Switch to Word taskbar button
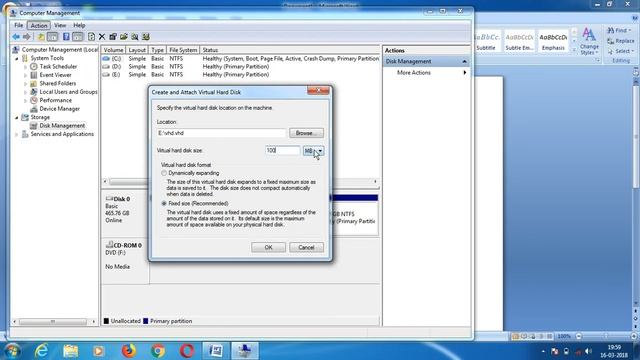The height and width of the screenshot is (360, 640). pos(216,351)
